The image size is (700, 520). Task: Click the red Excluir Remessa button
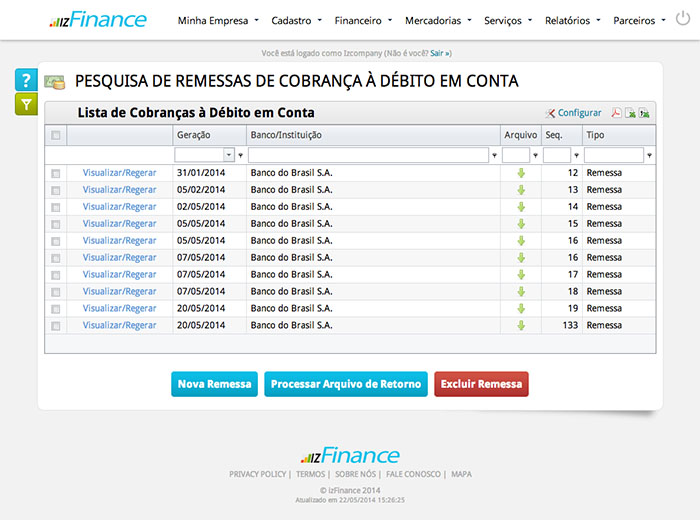[x=480, y=384]
